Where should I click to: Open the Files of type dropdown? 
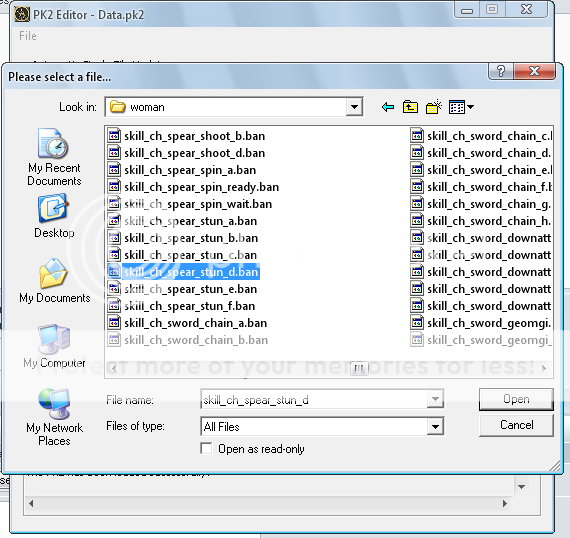click(x=435, y=426)
